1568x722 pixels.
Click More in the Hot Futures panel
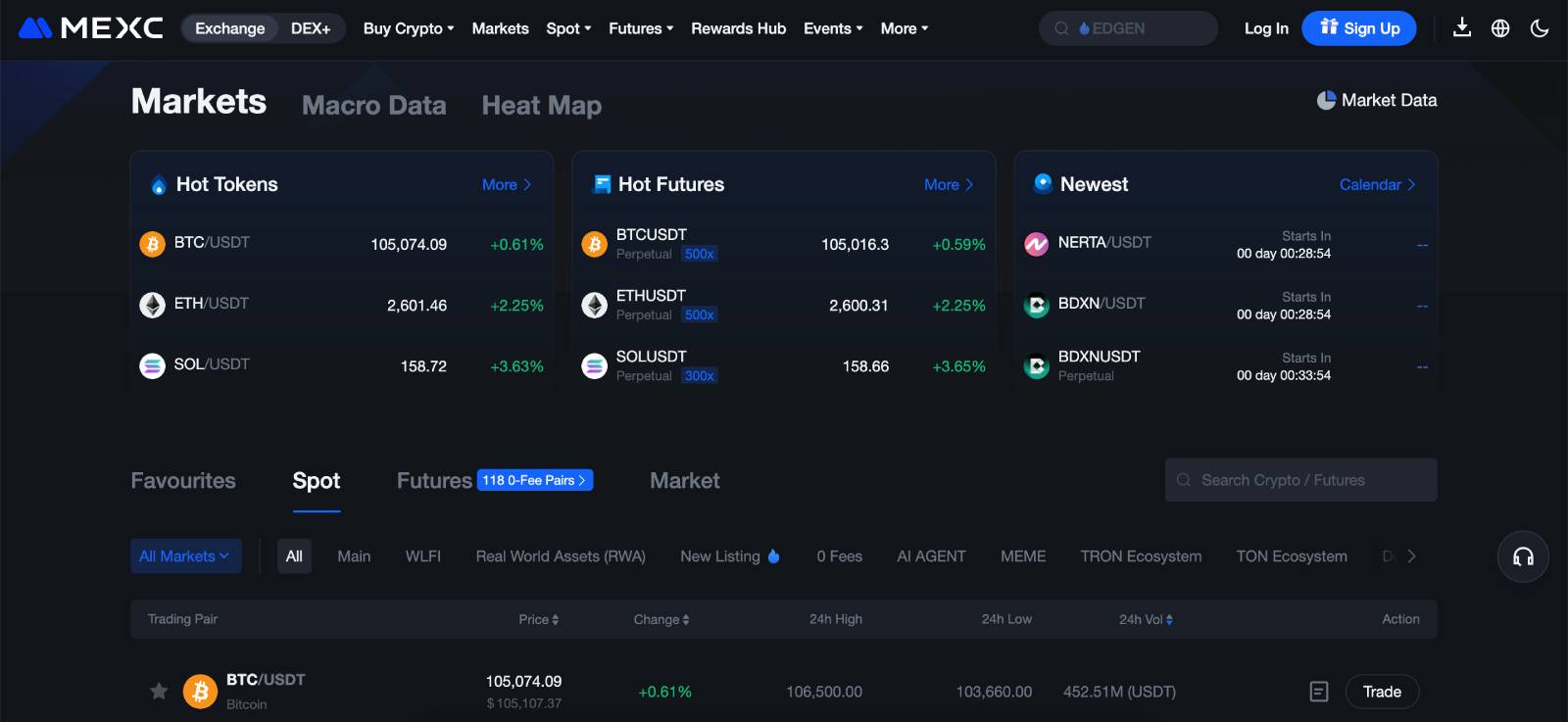949,184
